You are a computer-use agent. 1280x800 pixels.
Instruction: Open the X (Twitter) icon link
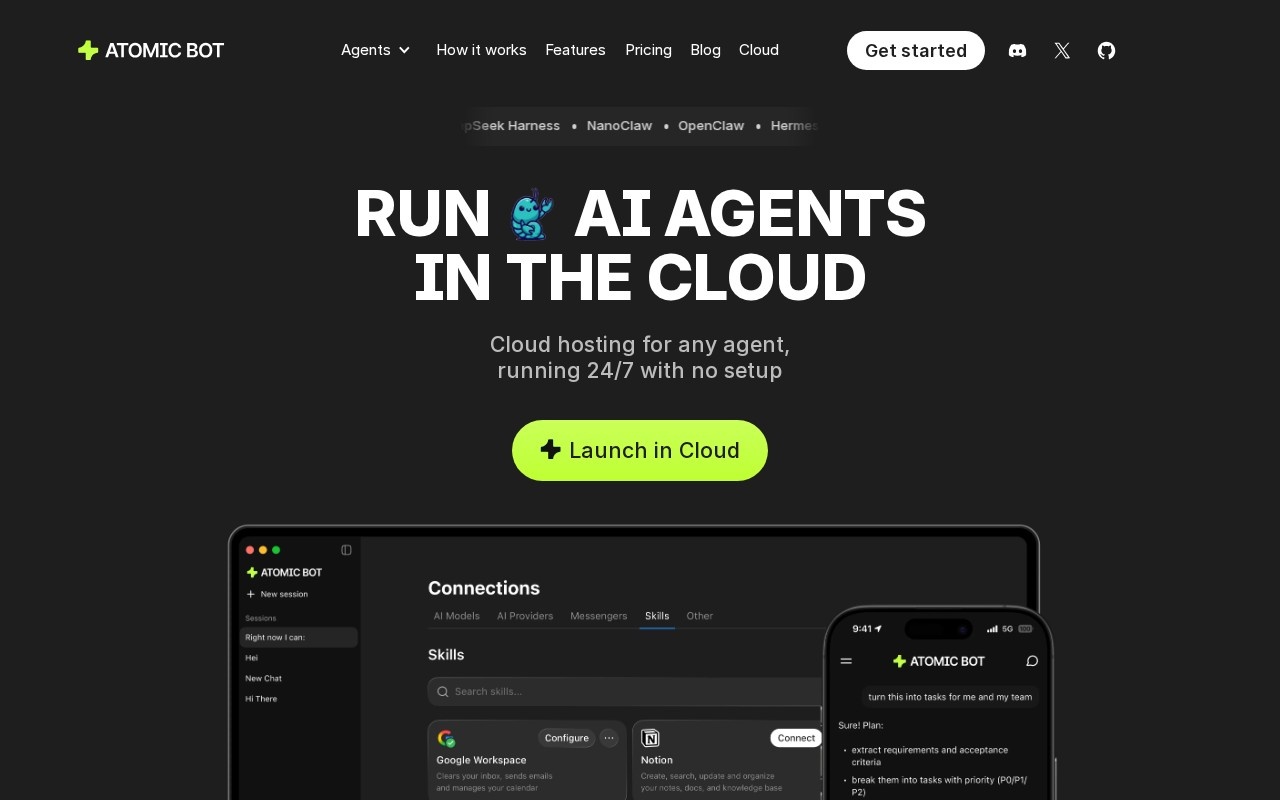1062,51
